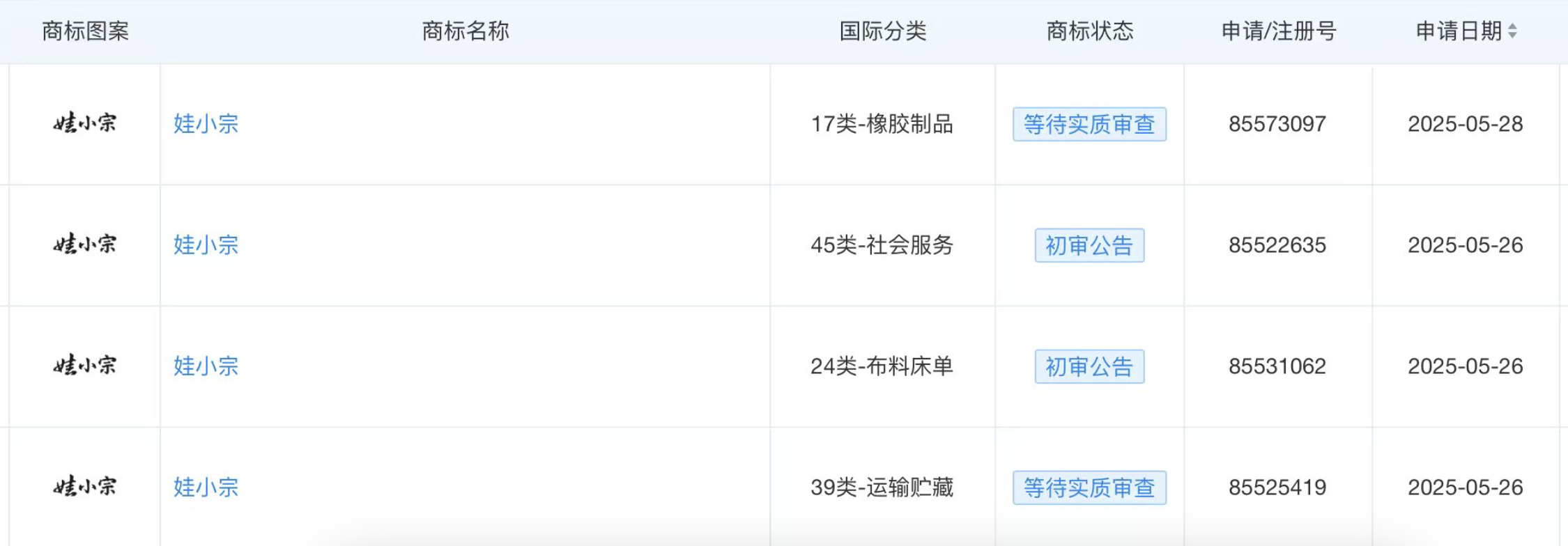Click registration number 85573097
Viewport: 1568px width, 546px height.
pos(1277,124)
